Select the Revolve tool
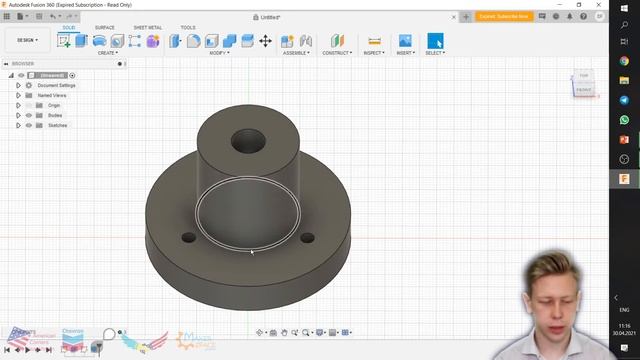The image size is (640, 360). click(x=99, y=41)
